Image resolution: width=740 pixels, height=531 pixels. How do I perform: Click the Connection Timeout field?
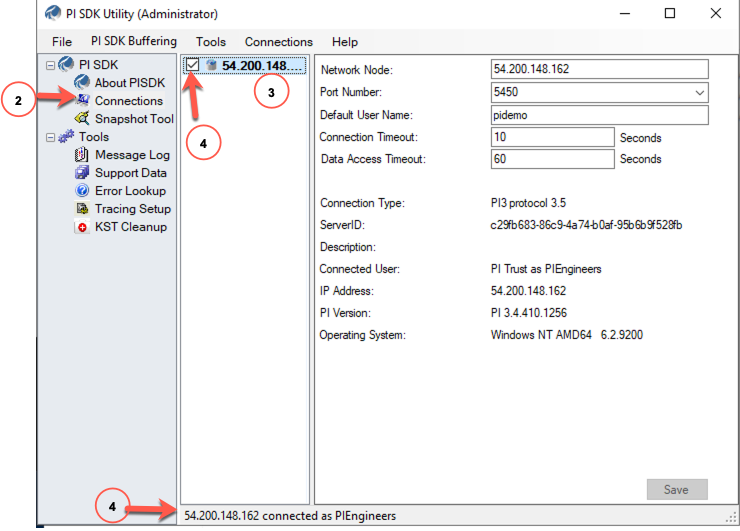[552, 137]
